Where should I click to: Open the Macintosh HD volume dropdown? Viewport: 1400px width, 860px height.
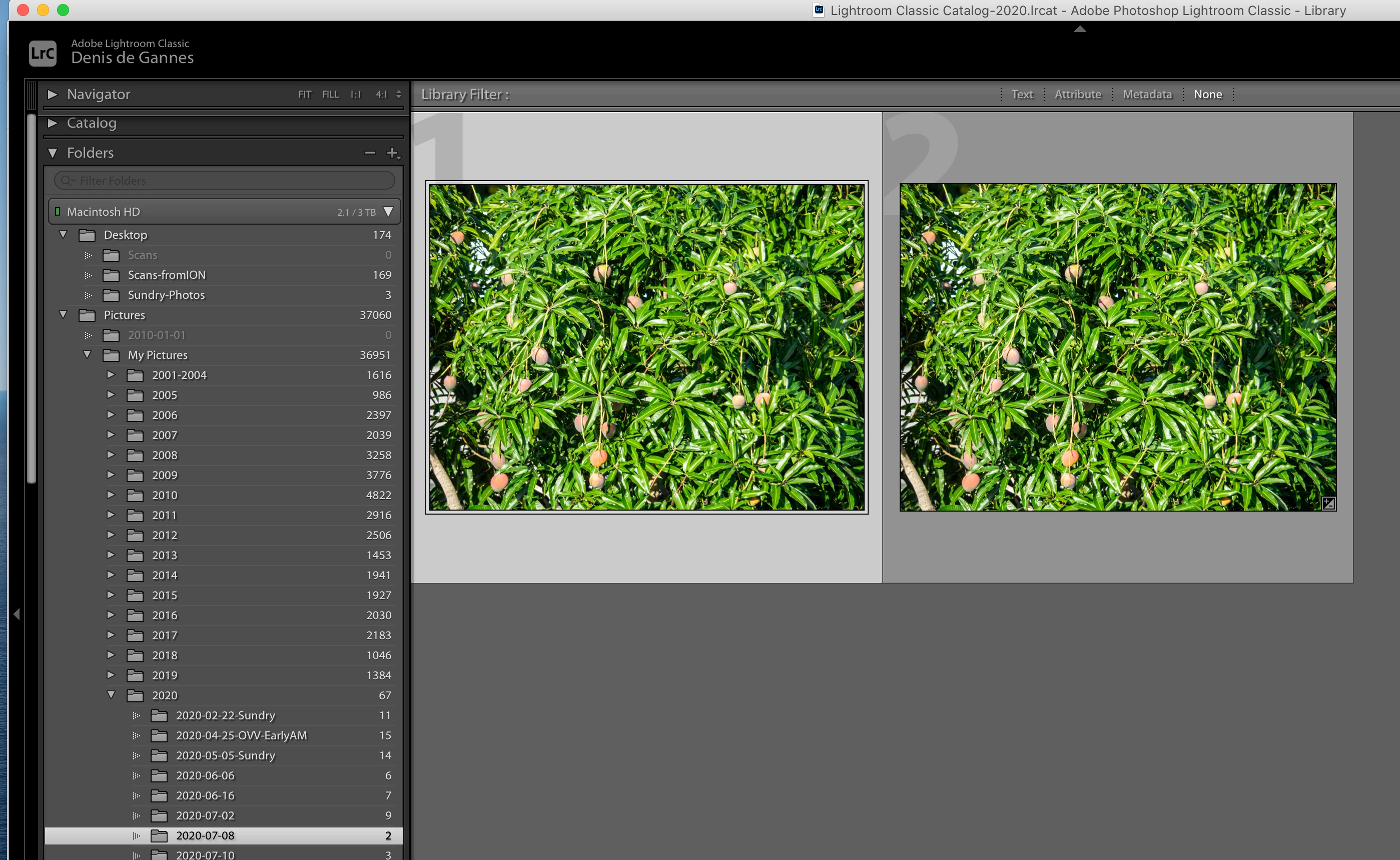388,212
